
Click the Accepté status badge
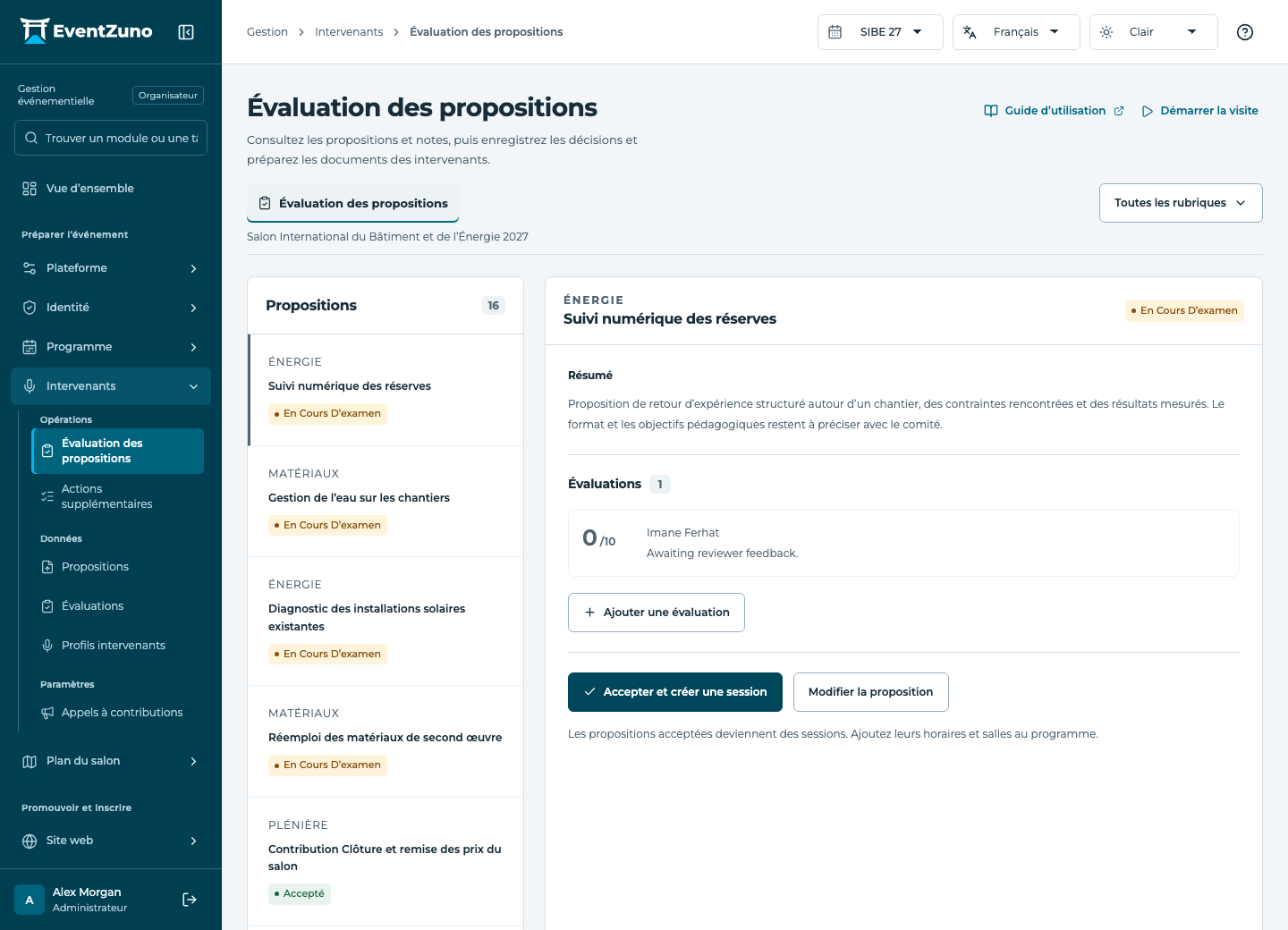(300, 894)
